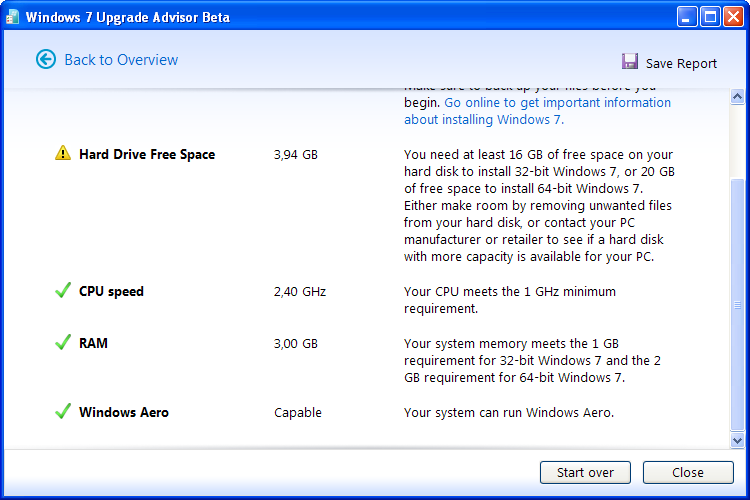
Task: Minimize the Upgrade Advisor window
Action: (x=687, y=17)
